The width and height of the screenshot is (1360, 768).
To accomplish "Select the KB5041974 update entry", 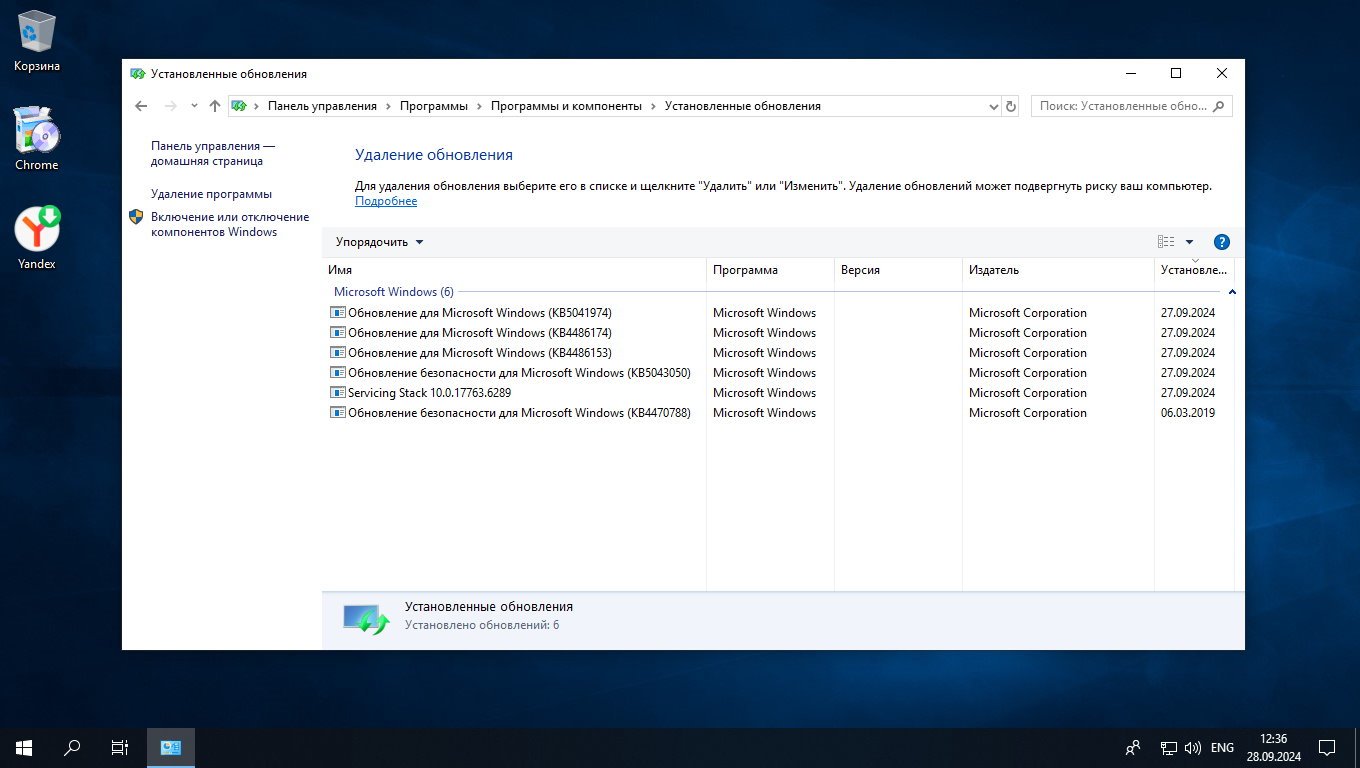I will point(479,313).
